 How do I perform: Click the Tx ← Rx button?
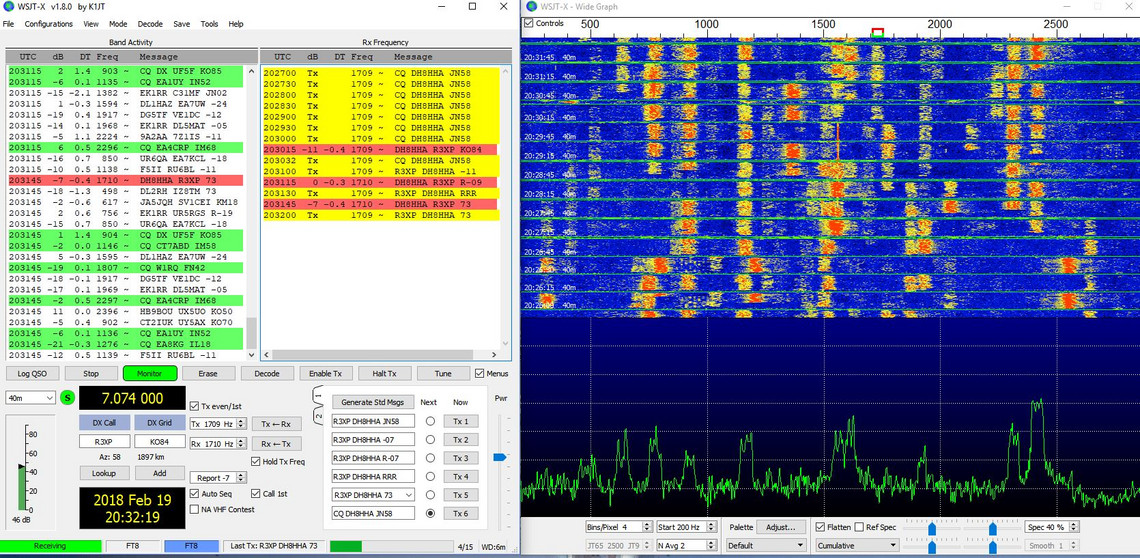point(276,424)
